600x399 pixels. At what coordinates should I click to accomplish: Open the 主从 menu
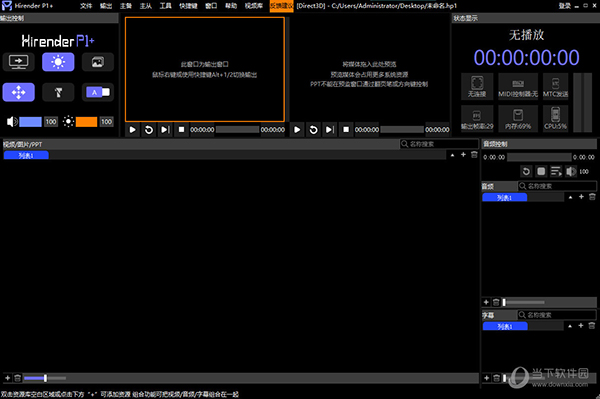(146, 6)
